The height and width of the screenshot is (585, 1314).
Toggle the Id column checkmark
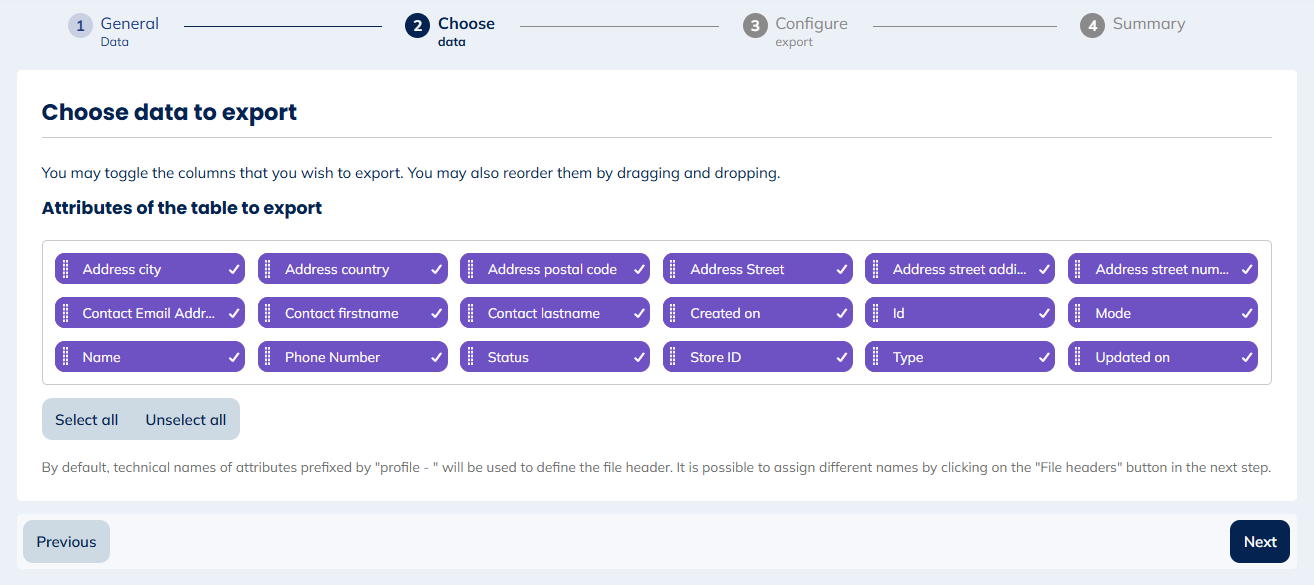tap(1043, 313)
